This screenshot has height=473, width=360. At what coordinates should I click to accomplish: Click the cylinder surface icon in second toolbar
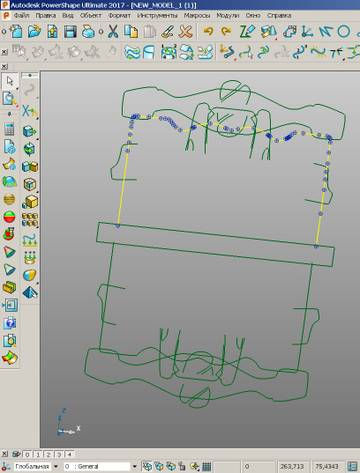(x=149, y=53)
